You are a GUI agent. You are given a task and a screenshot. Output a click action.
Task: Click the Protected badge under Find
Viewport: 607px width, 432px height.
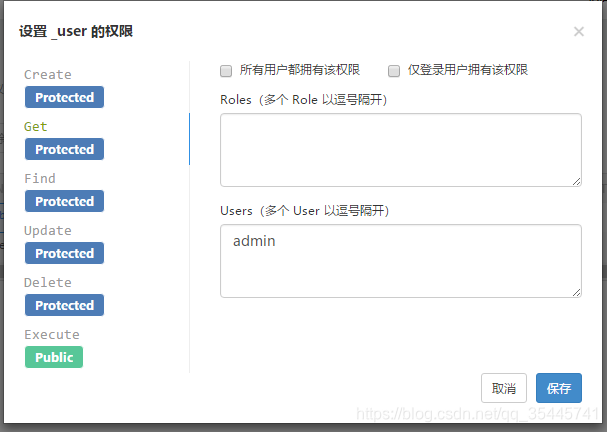(64, 201)
